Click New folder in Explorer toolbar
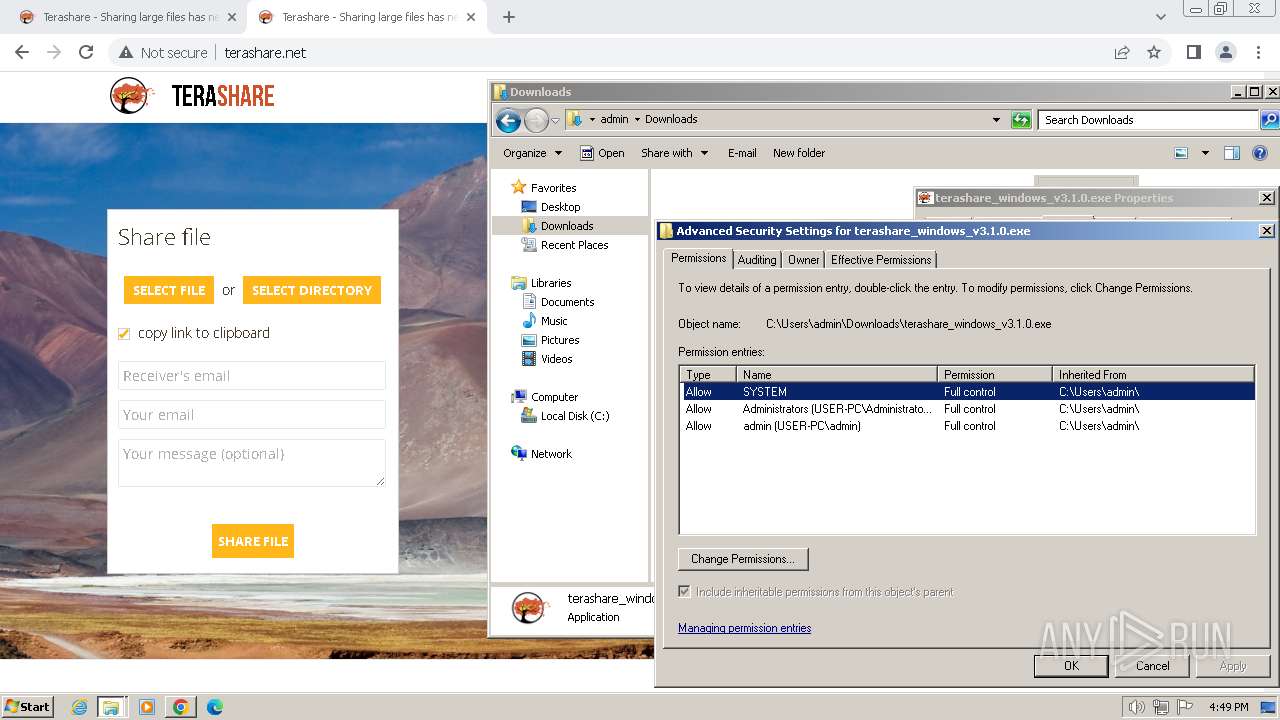Viewport: 1280px width, 720px height. [x=799, y=153]
